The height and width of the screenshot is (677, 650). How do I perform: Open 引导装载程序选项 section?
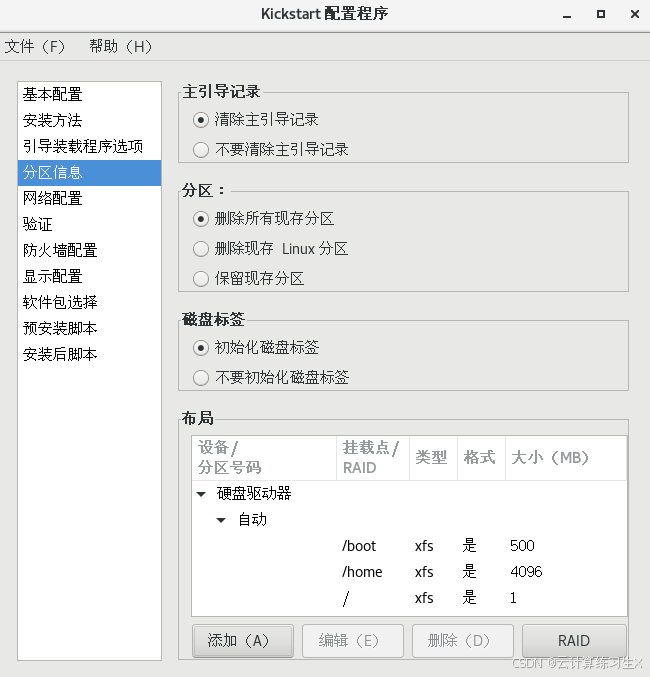(x=89, y=146)
